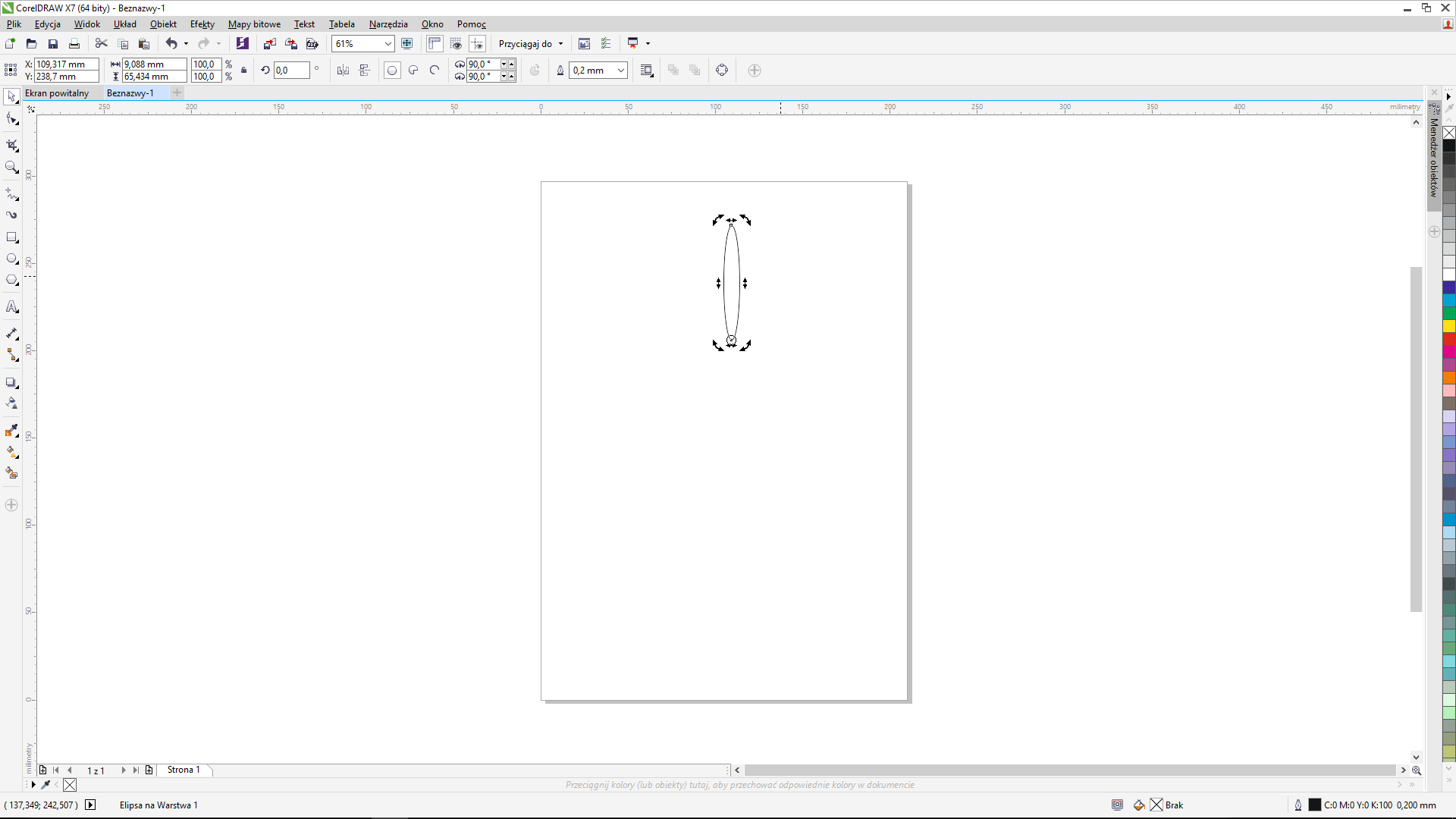Select the Text tool

(11, 307)
